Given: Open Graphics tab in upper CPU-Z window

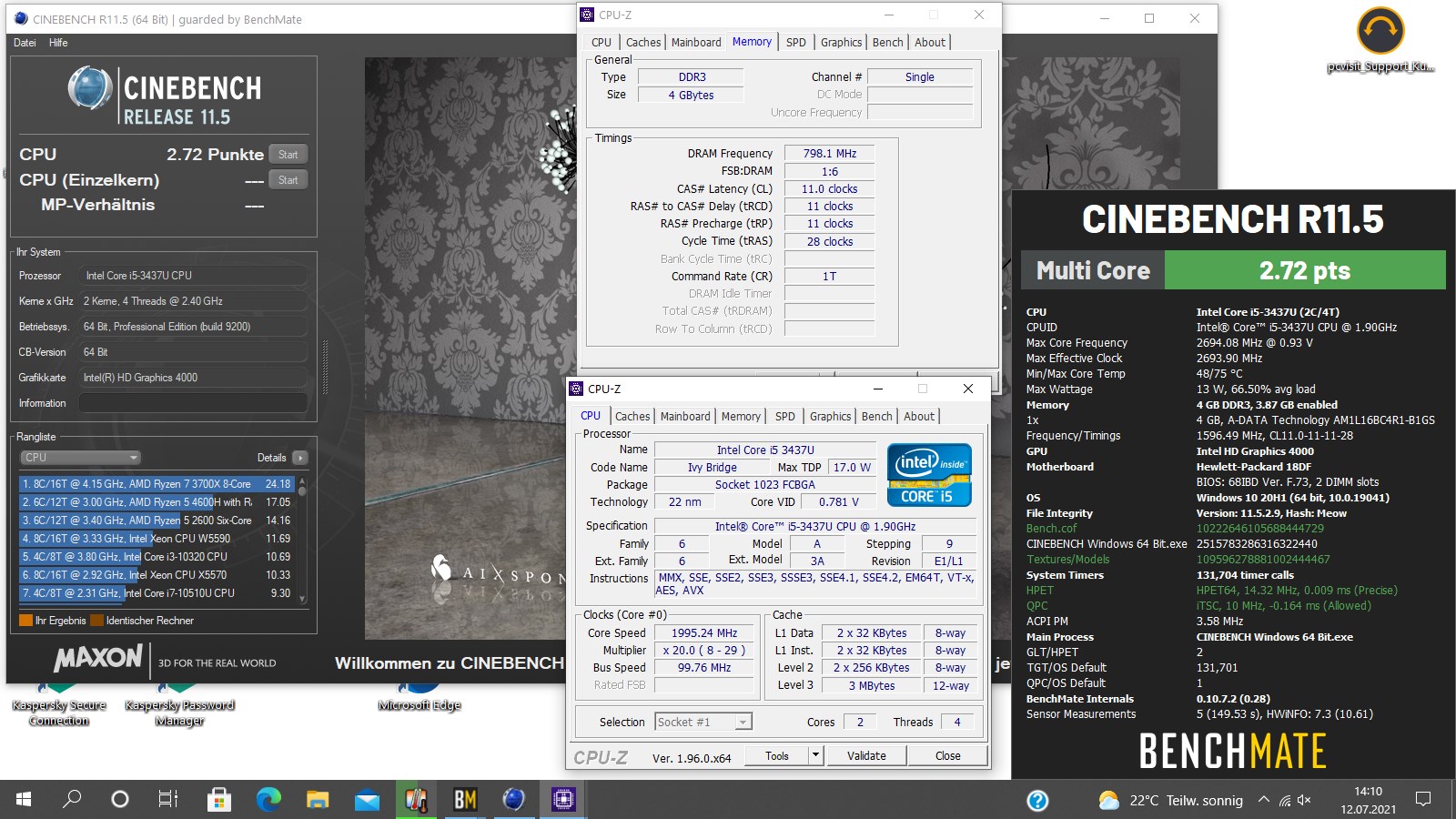Looking at the screenshot, I should (x=841, y=42).
